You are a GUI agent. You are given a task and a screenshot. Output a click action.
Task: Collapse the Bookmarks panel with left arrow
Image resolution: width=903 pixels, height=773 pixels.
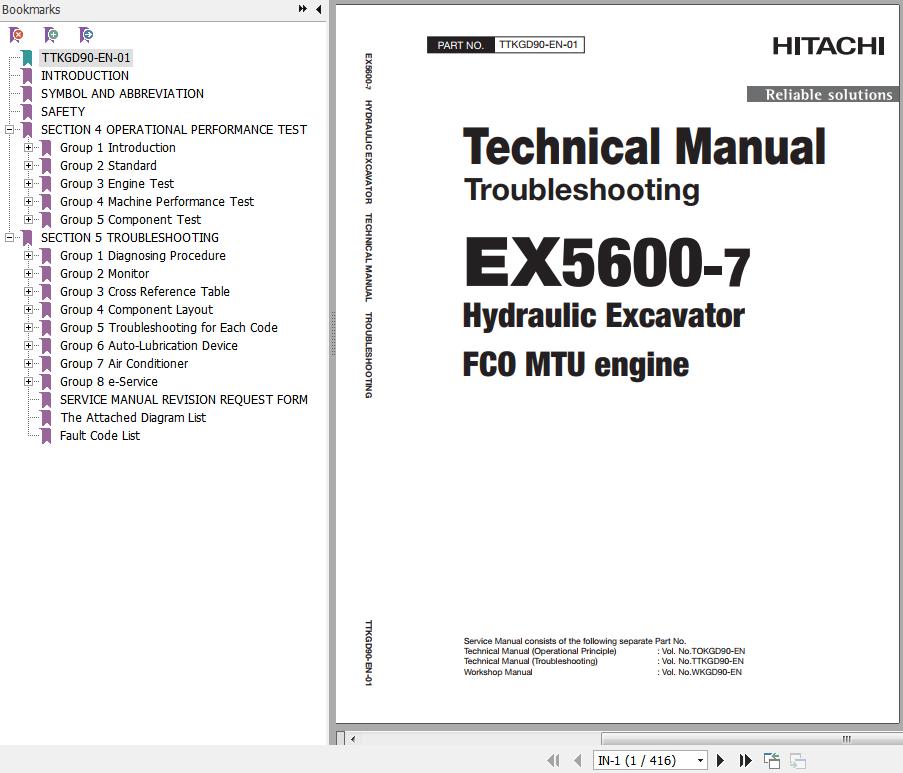tap(319, 9)
